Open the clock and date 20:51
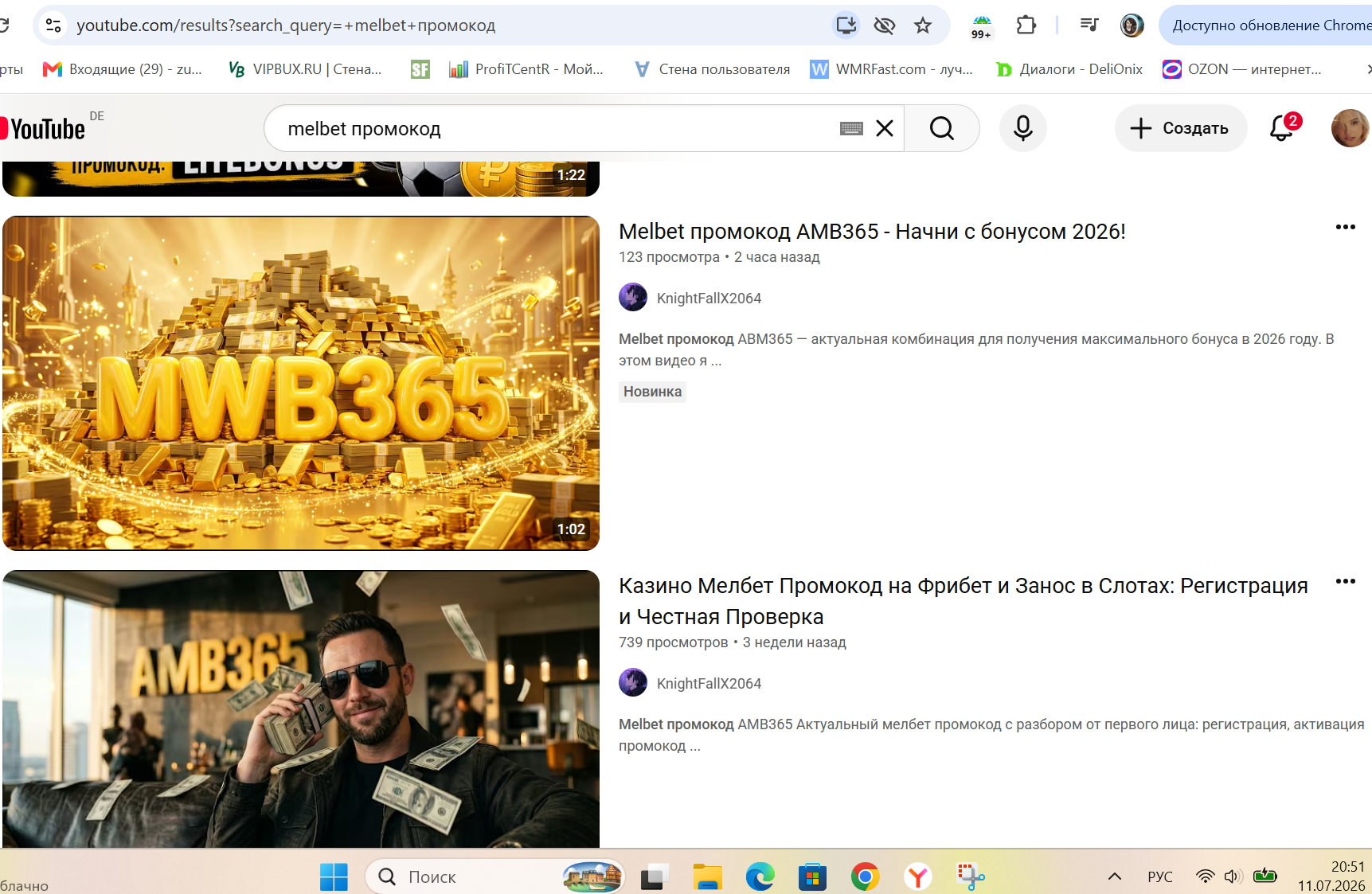The image size is (1372, 894). pyautogui.click(x=1331, y=876)
